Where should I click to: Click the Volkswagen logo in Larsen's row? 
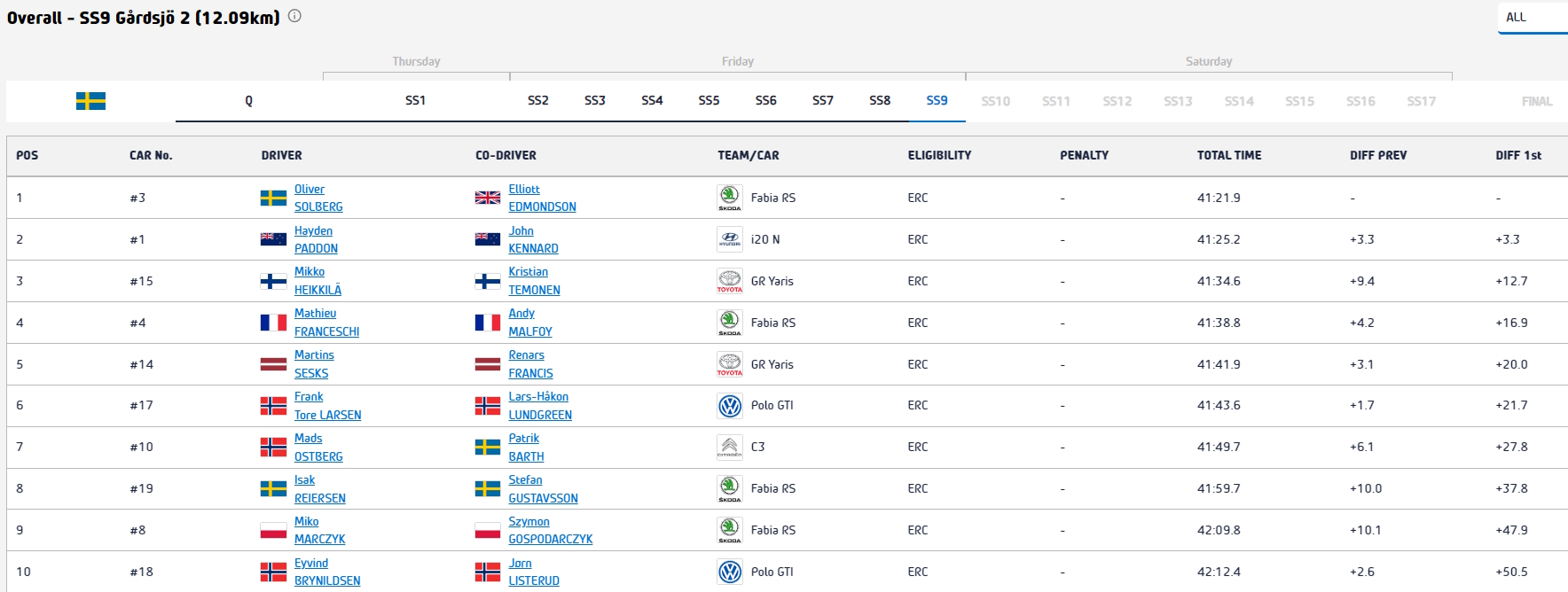coord(729,406)
